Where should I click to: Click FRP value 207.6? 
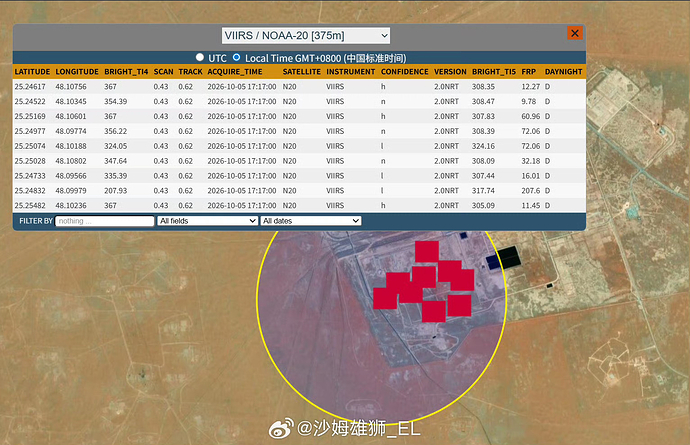point(531,191)
